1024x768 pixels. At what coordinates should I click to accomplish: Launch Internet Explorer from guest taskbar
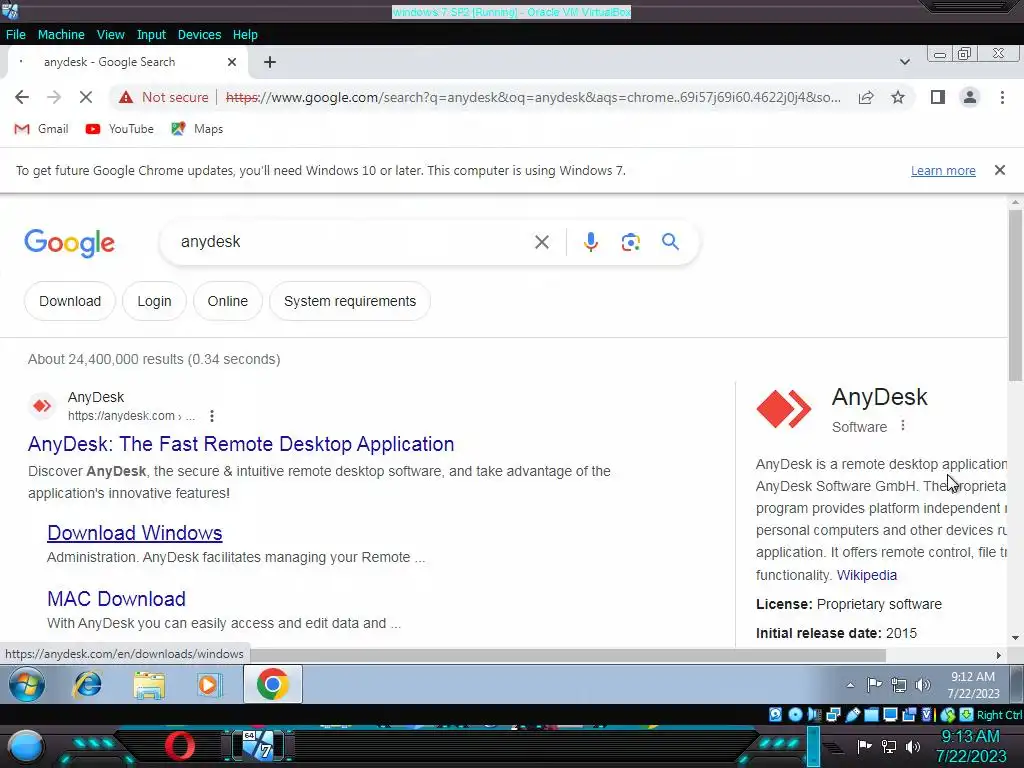[88, 684]
